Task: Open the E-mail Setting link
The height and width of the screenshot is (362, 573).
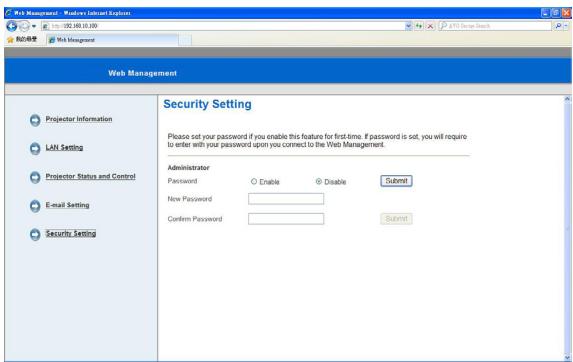Action: tap(67, 205)
